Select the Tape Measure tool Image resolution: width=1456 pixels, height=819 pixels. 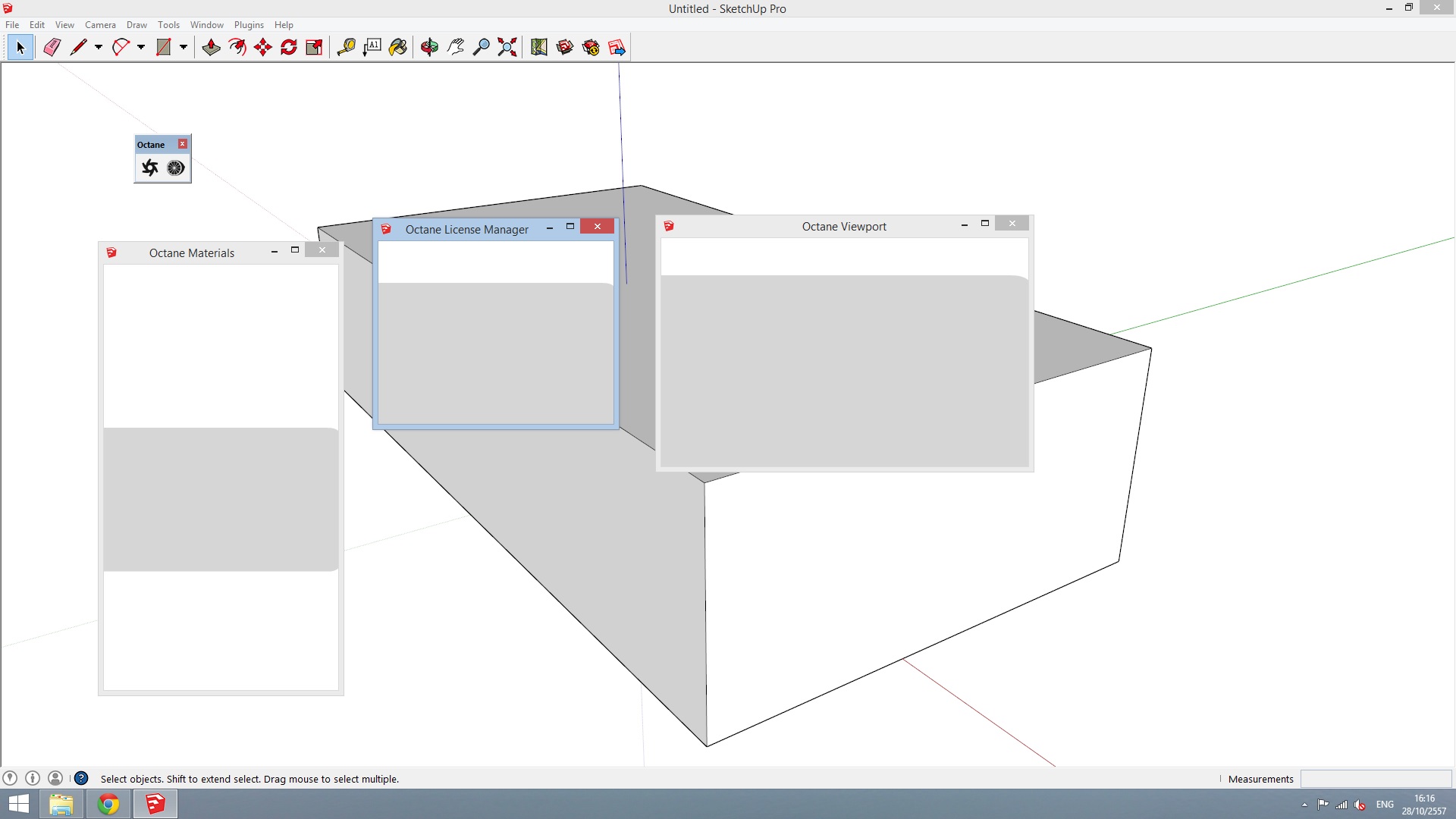click(x=346, y=47)
